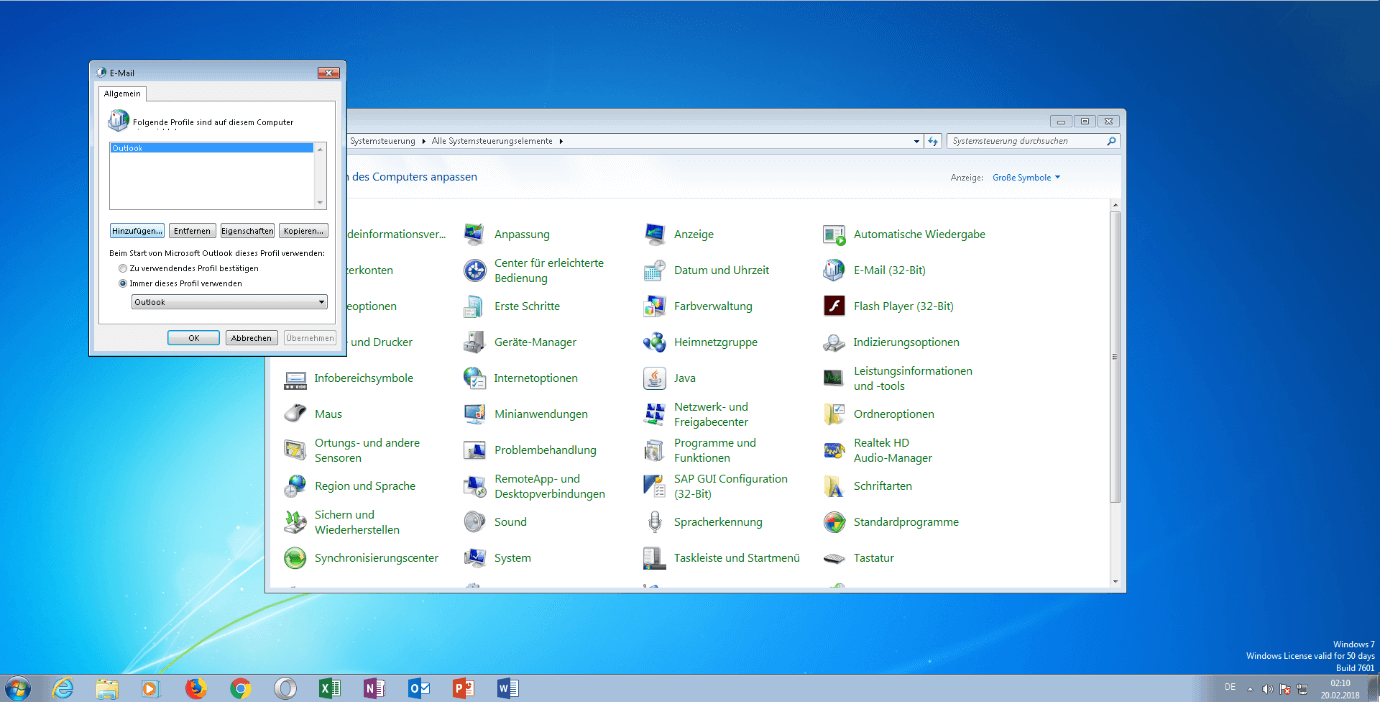The width and height of the screenshot is (1380, 702).
Task: Click the Realtek HD Audio-Manager icon
Action: (x=834, y=450)
